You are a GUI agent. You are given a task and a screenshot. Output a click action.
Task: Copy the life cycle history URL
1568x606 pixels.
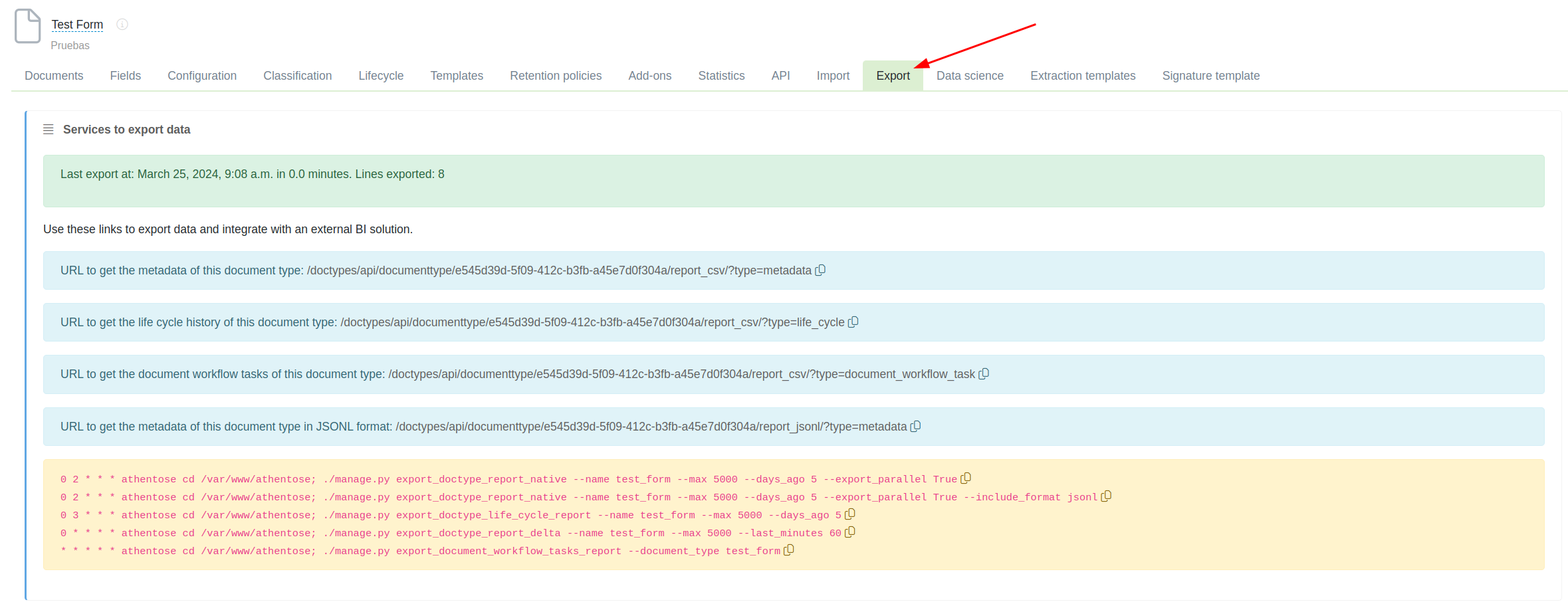click(x=853, y=322)
